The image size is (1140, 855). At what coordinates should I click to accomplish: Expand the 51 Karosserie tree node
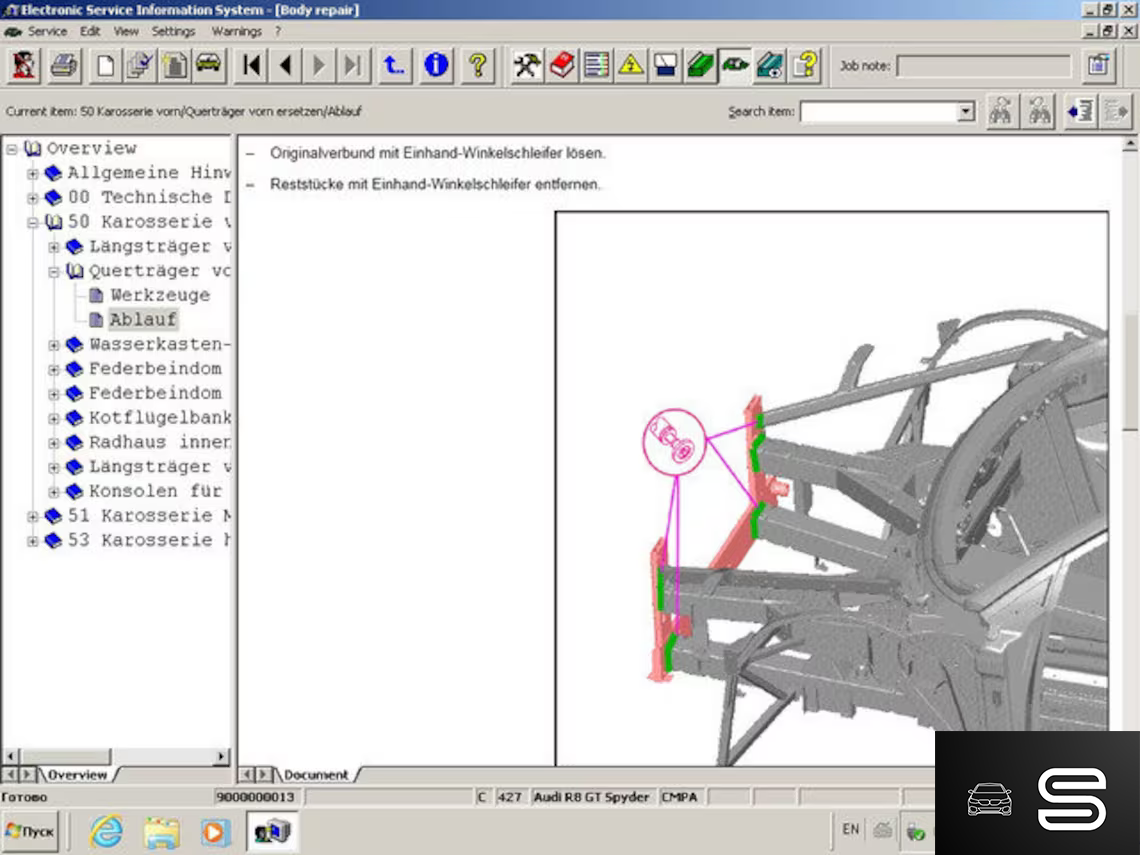coord(33,516)
